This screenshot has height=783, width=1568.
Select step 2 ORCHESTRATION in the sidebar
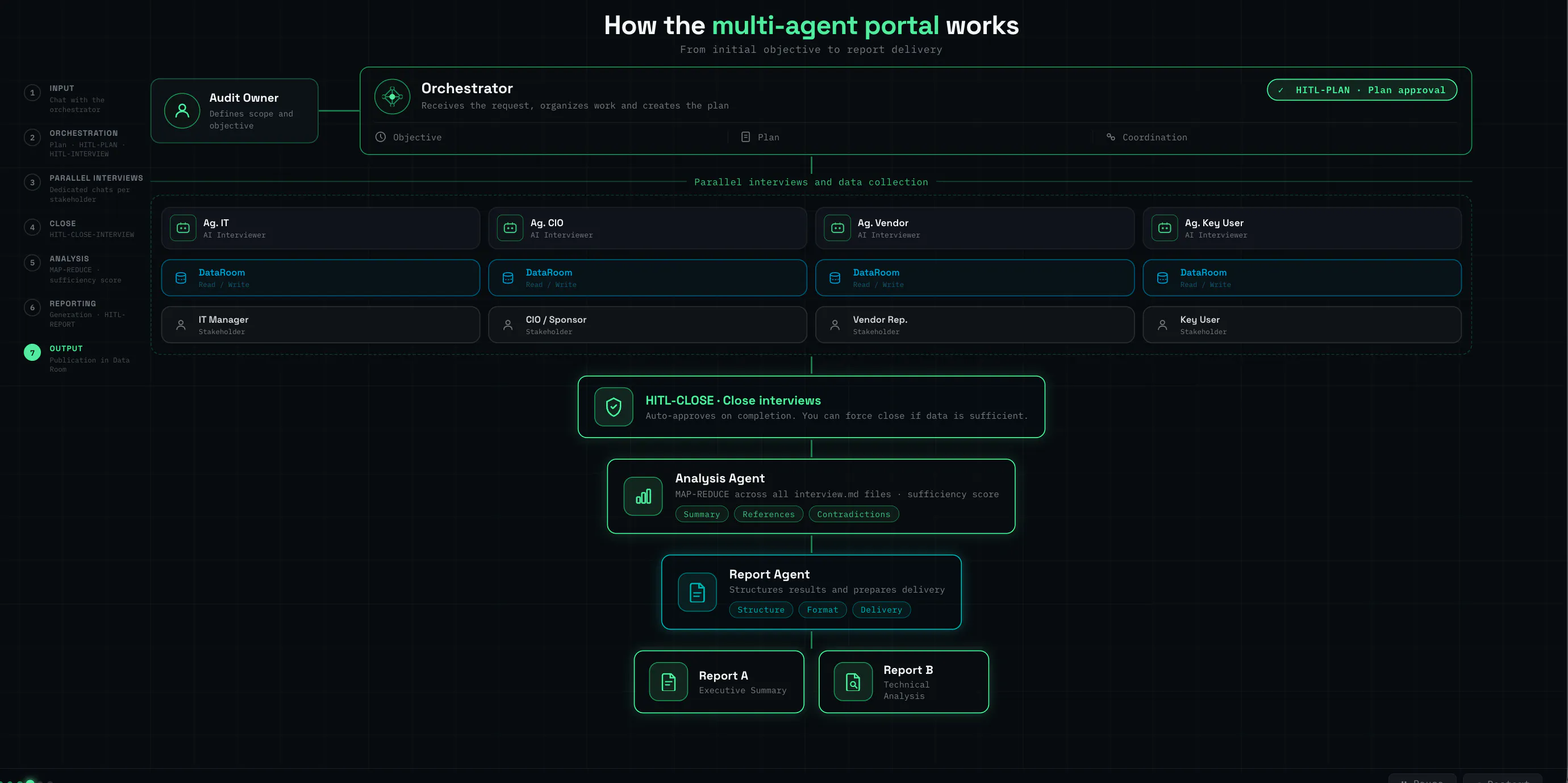click(82, 143)
